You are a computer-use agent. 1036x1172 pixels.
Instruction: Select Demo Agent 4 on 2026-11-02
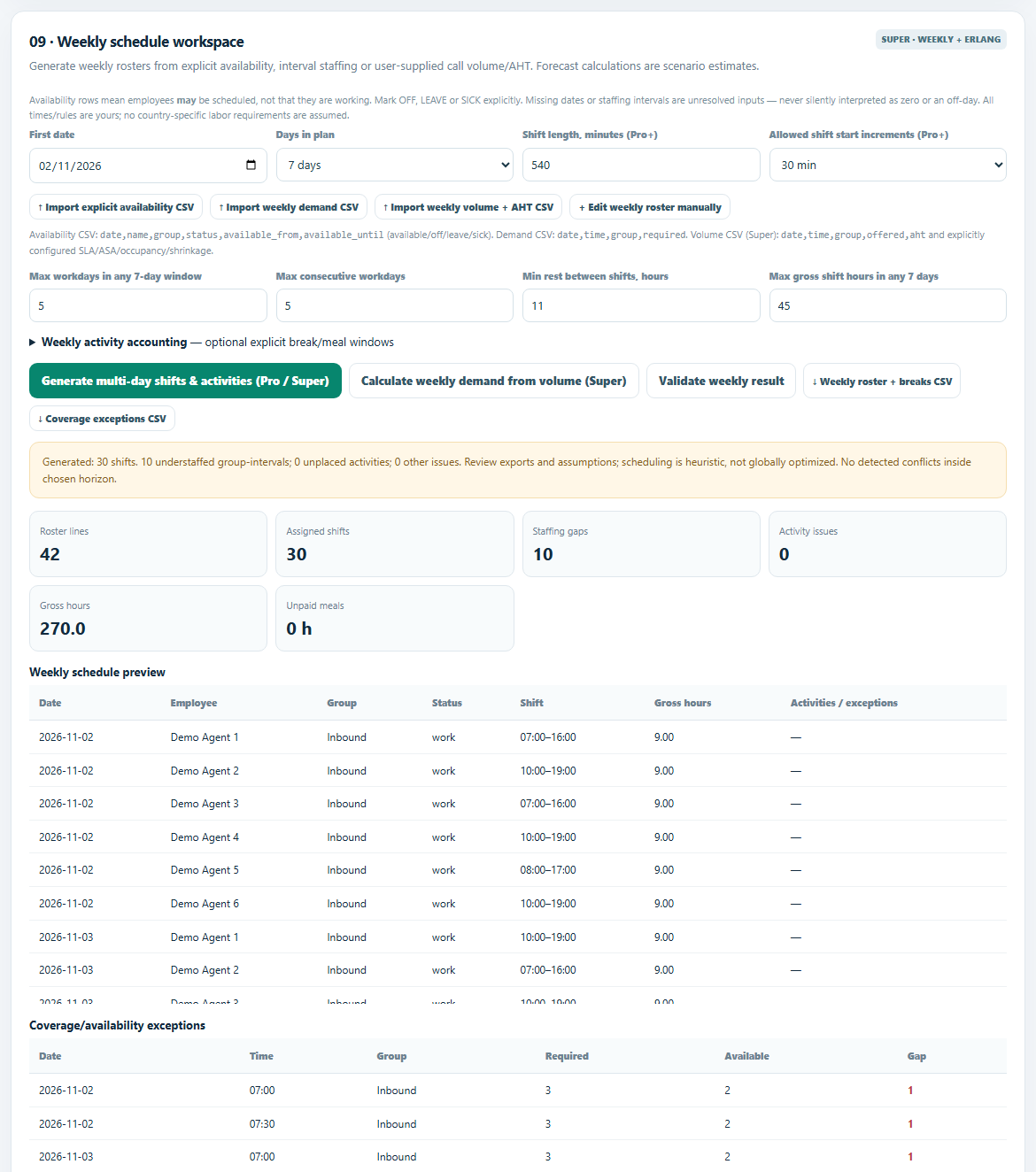(518, 837)
